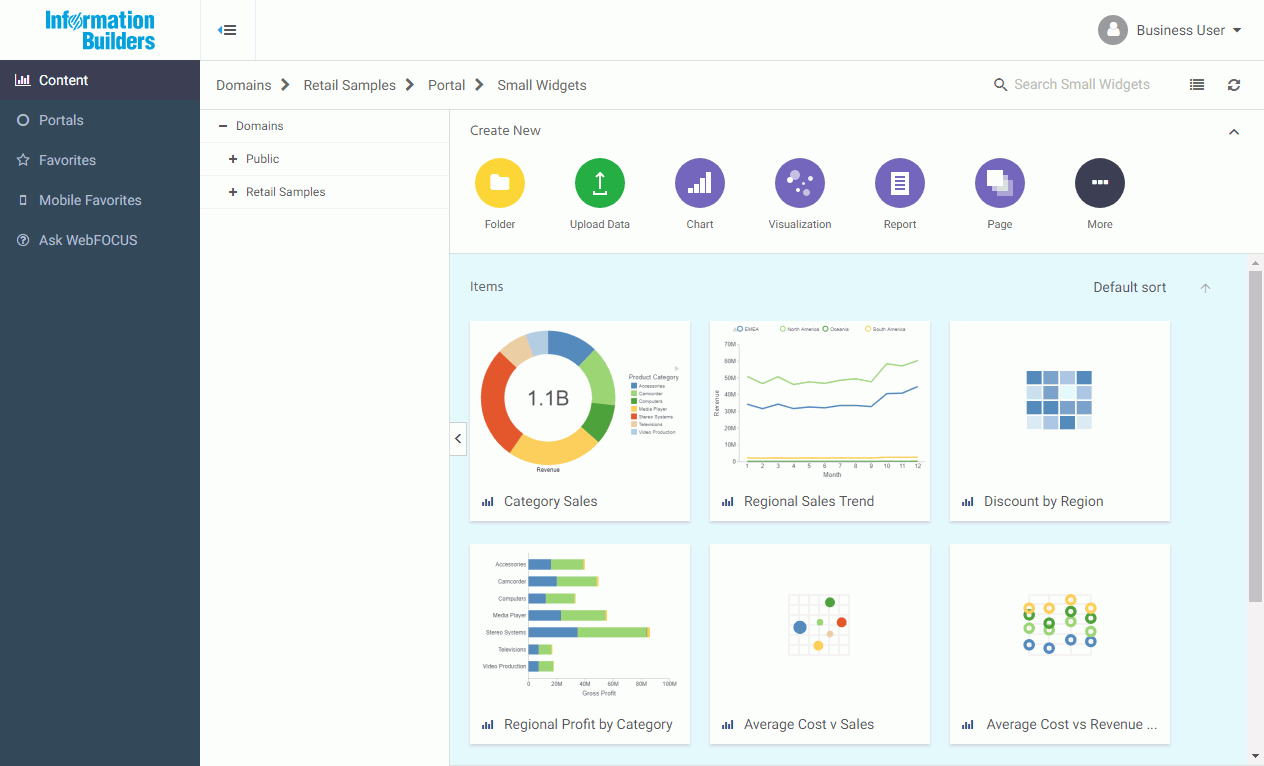The width and height of the screenshot is (1264, 766).
Task: Open the More creation options
Action: click(1100, 184)
